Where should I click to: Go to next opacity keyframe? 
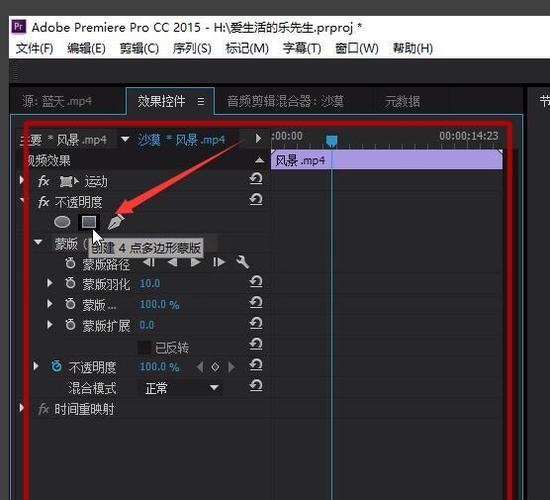point(231,367)
